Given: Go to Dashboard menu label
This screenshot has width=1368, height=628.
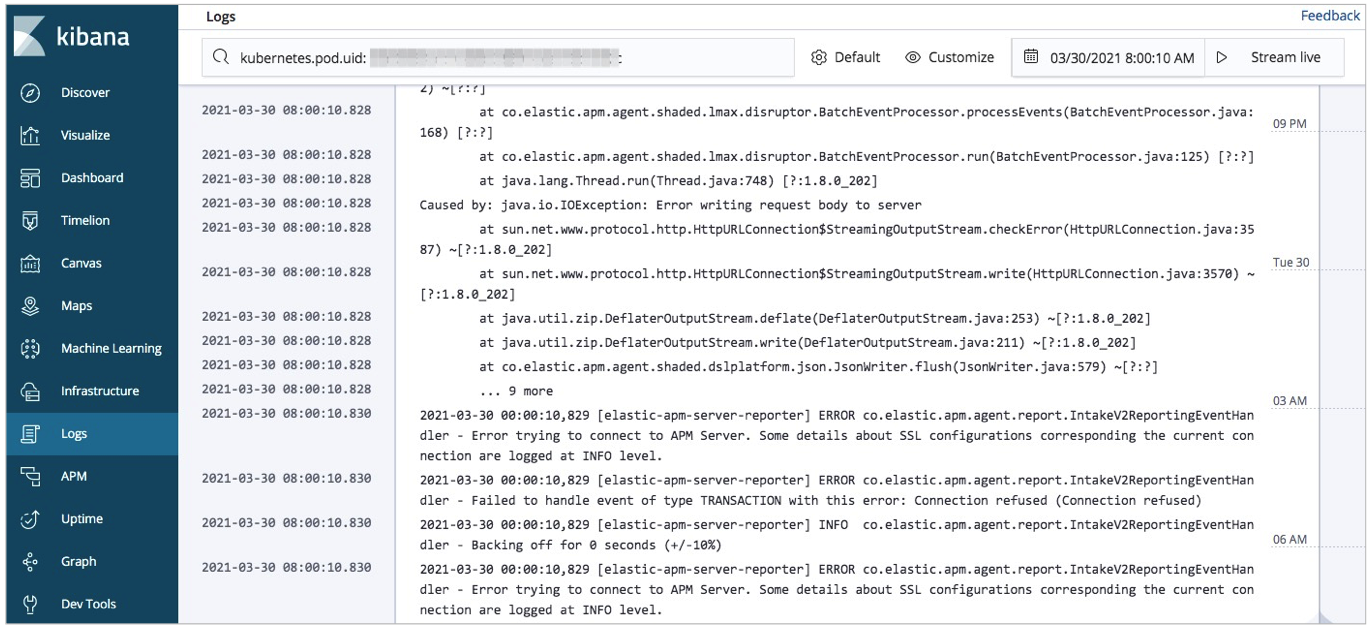Looking at the screenshot, I should (x=92, y=178).
